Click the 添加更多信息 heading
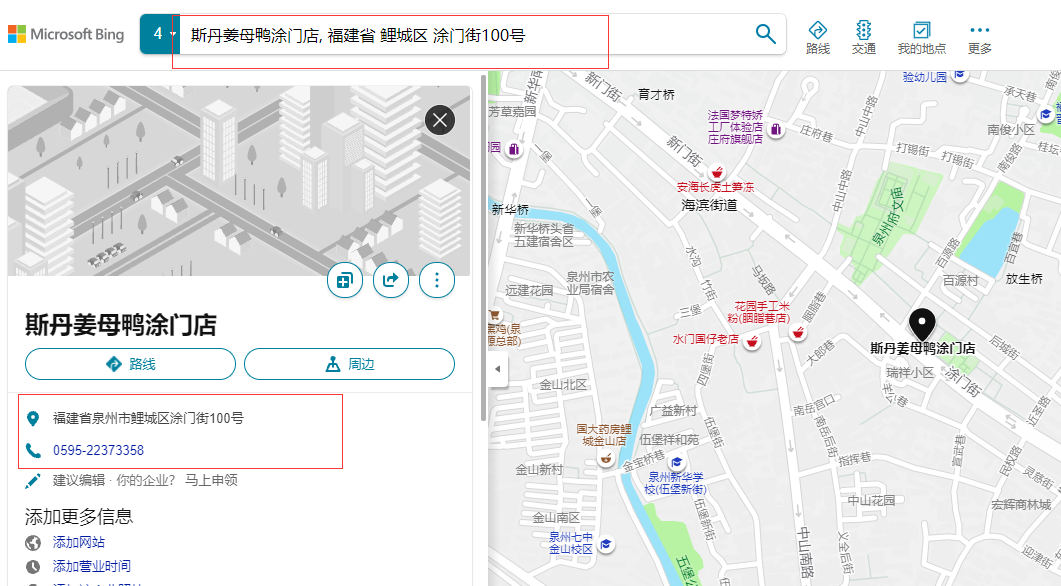 (79, 517)
